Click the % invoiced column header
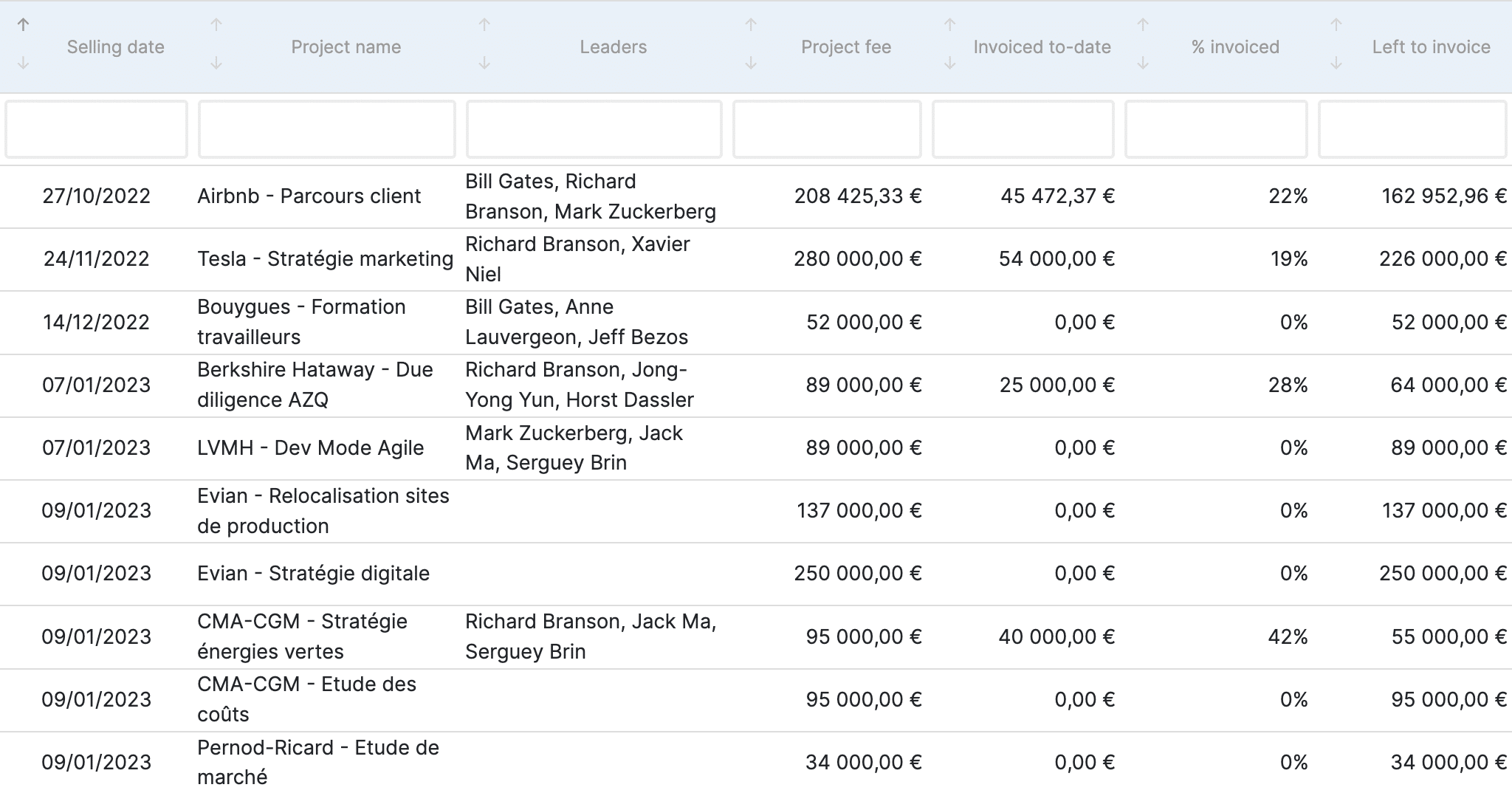1512x793 pixels. click(1234, 47)
